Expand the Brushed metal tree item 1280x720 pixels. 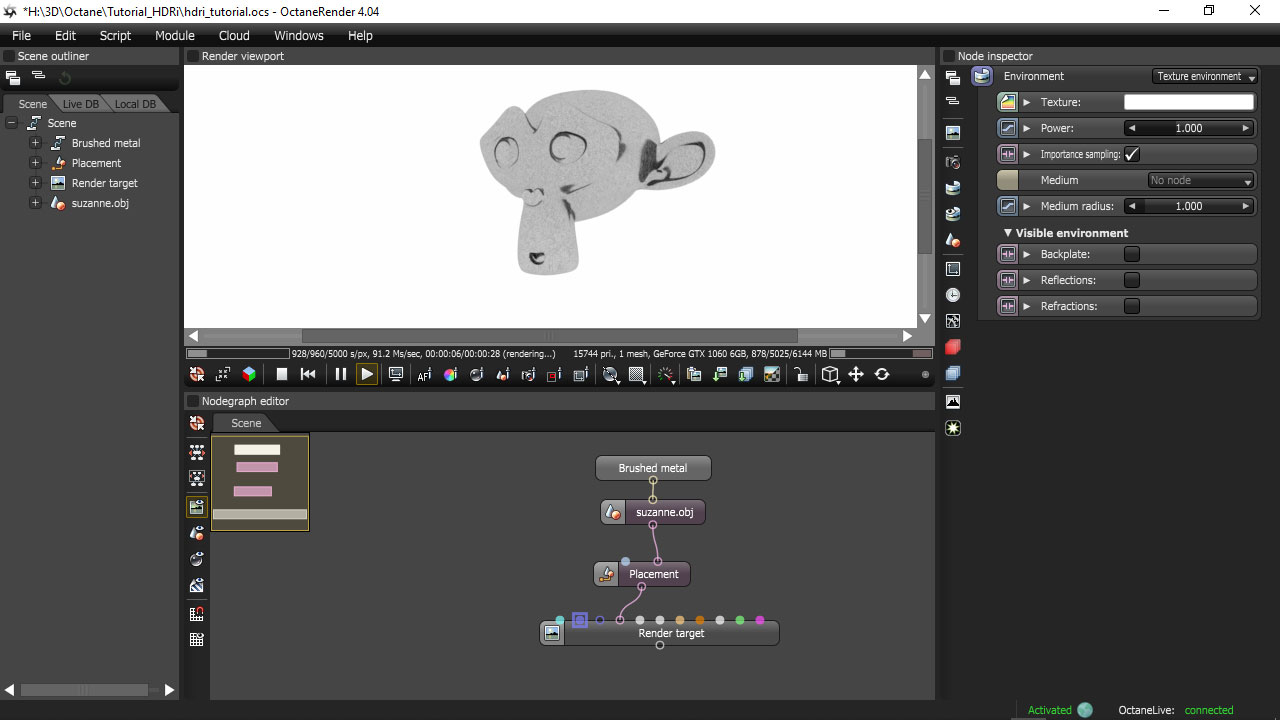tap(35, 143)
